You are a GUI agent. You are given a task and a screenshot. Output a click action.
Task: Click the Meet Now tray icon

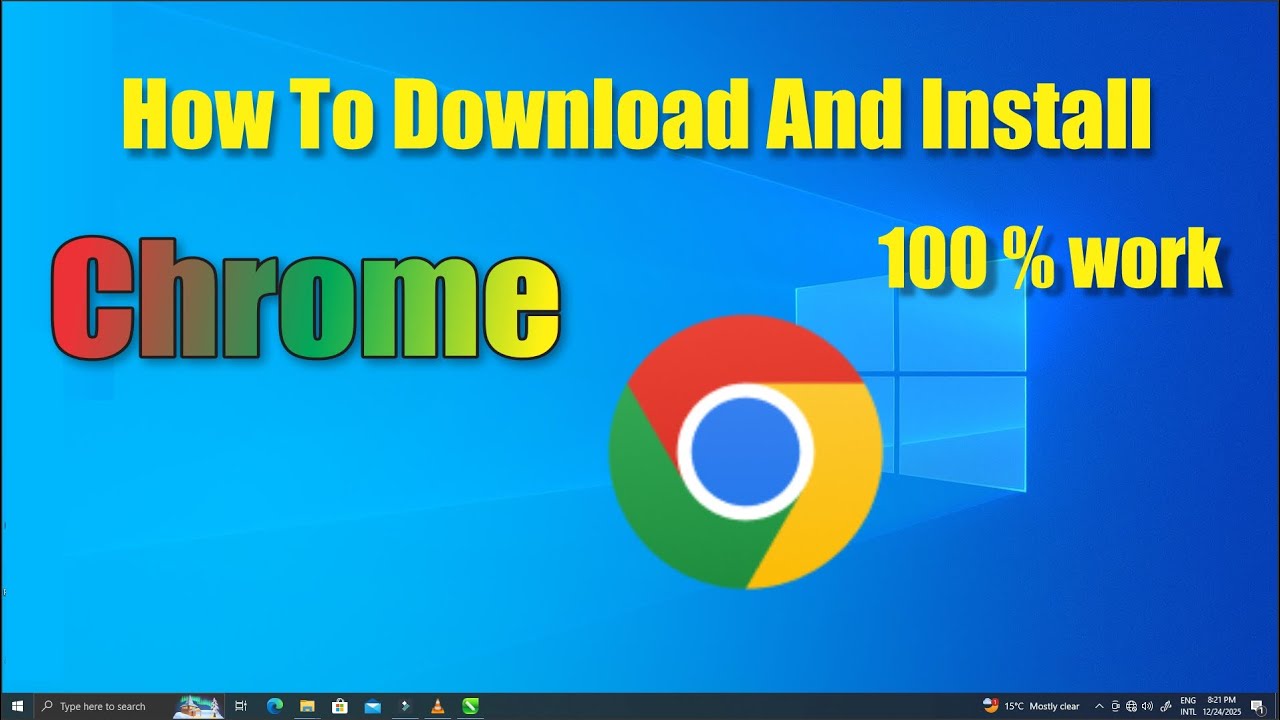1116,706
